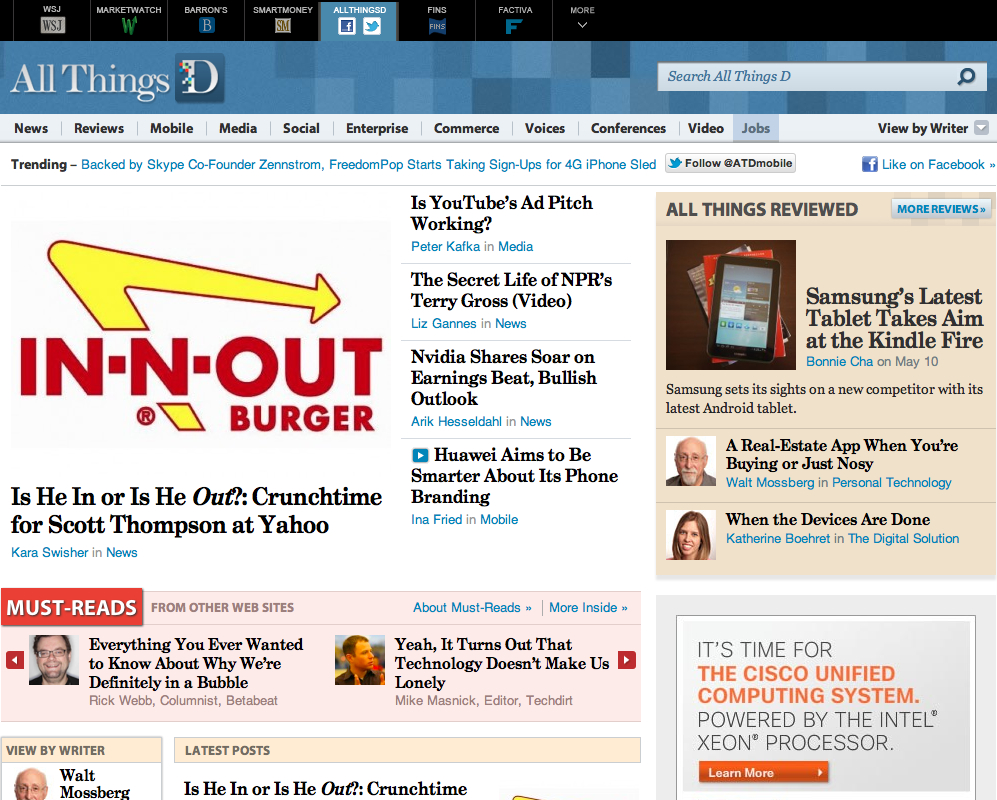
Task: Click Mike Masnick's photo in Must-Reads
Action: point(360,660)
